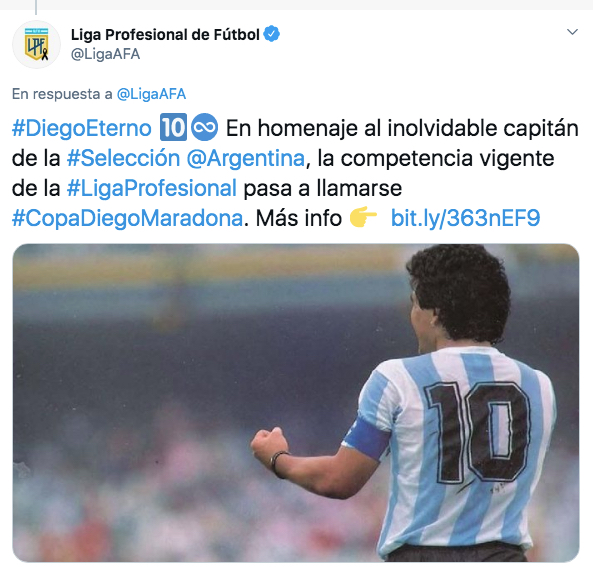The height and width of the screenshot is (567, 593).
Task: Click the black ribbon on the LPF logo
Action: tap(45, 54)
